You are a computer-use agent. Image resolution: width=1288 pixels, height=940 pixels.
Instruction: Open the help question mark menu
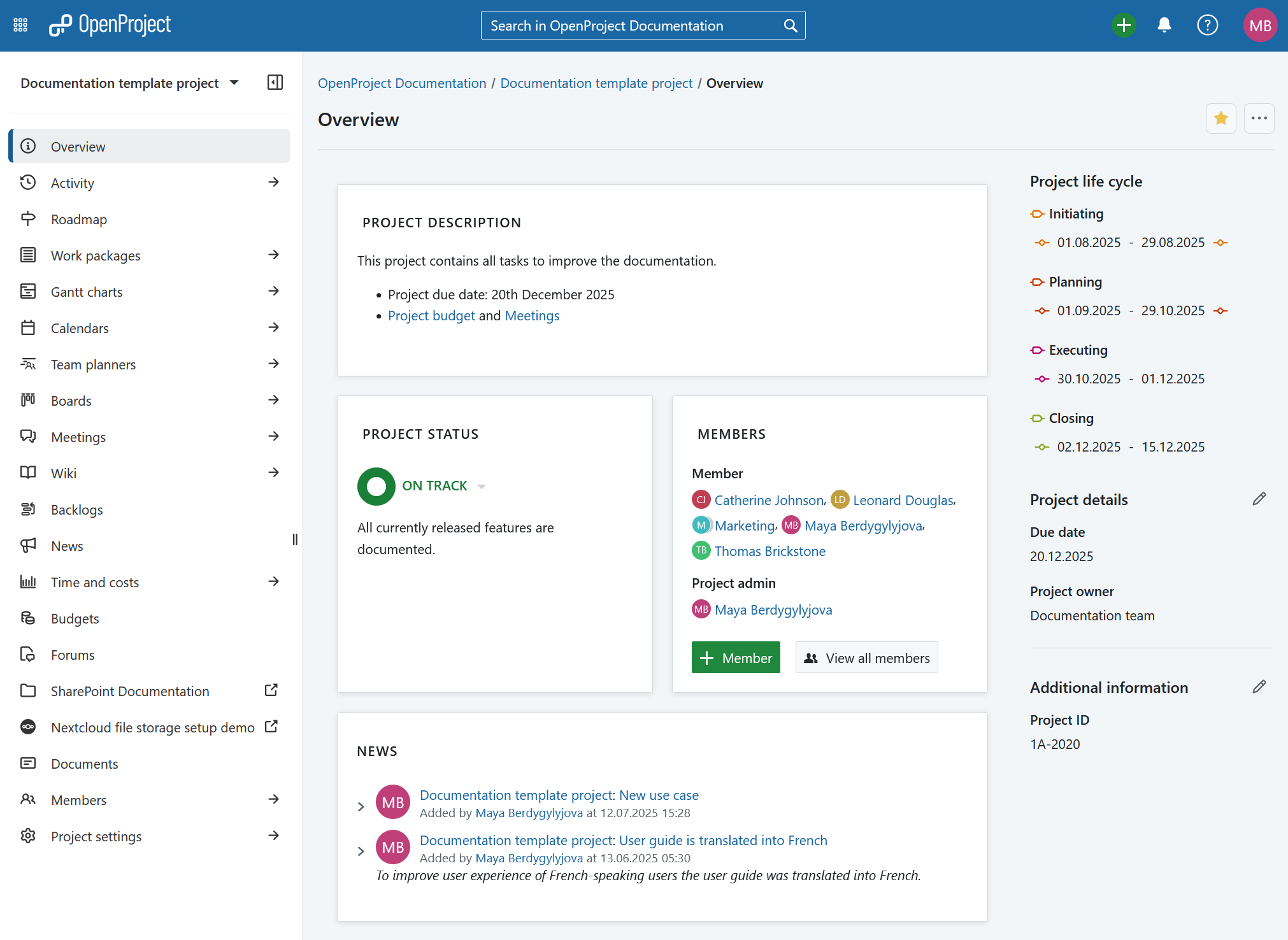1207,25
